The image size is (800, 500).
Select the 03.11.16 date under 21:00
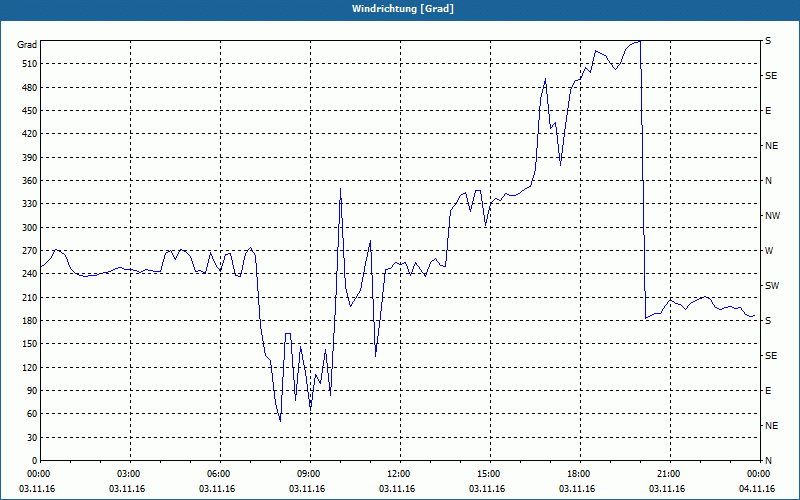coord(667,489)
